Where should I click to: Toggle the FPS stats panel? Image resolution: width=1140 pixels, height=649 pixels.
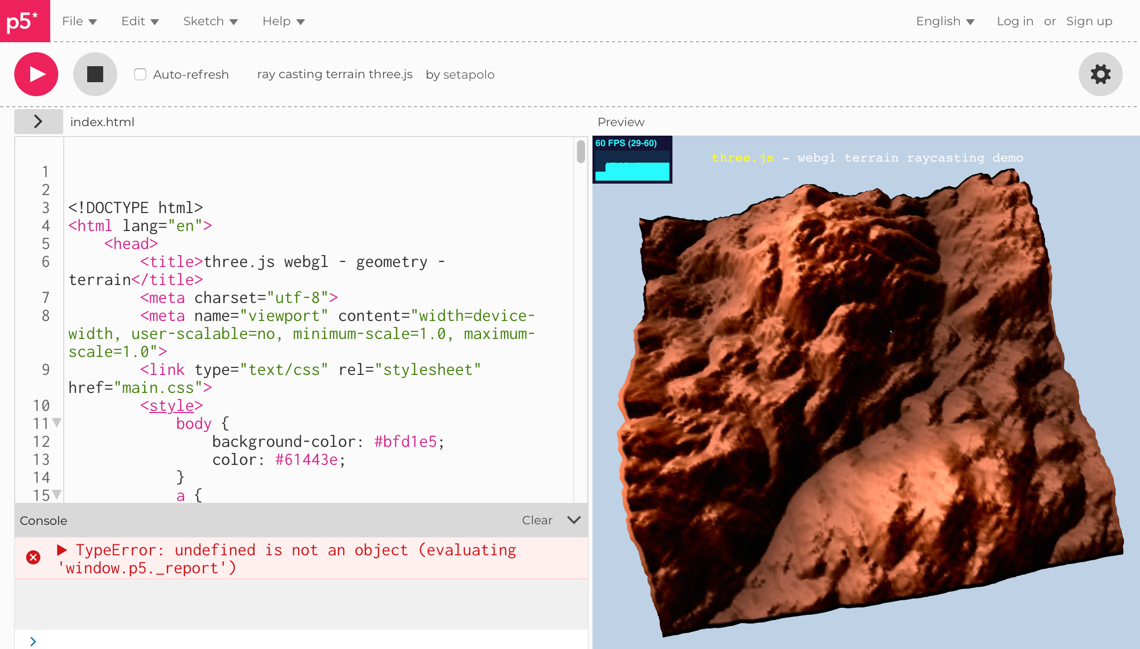[x=633, y=160]
